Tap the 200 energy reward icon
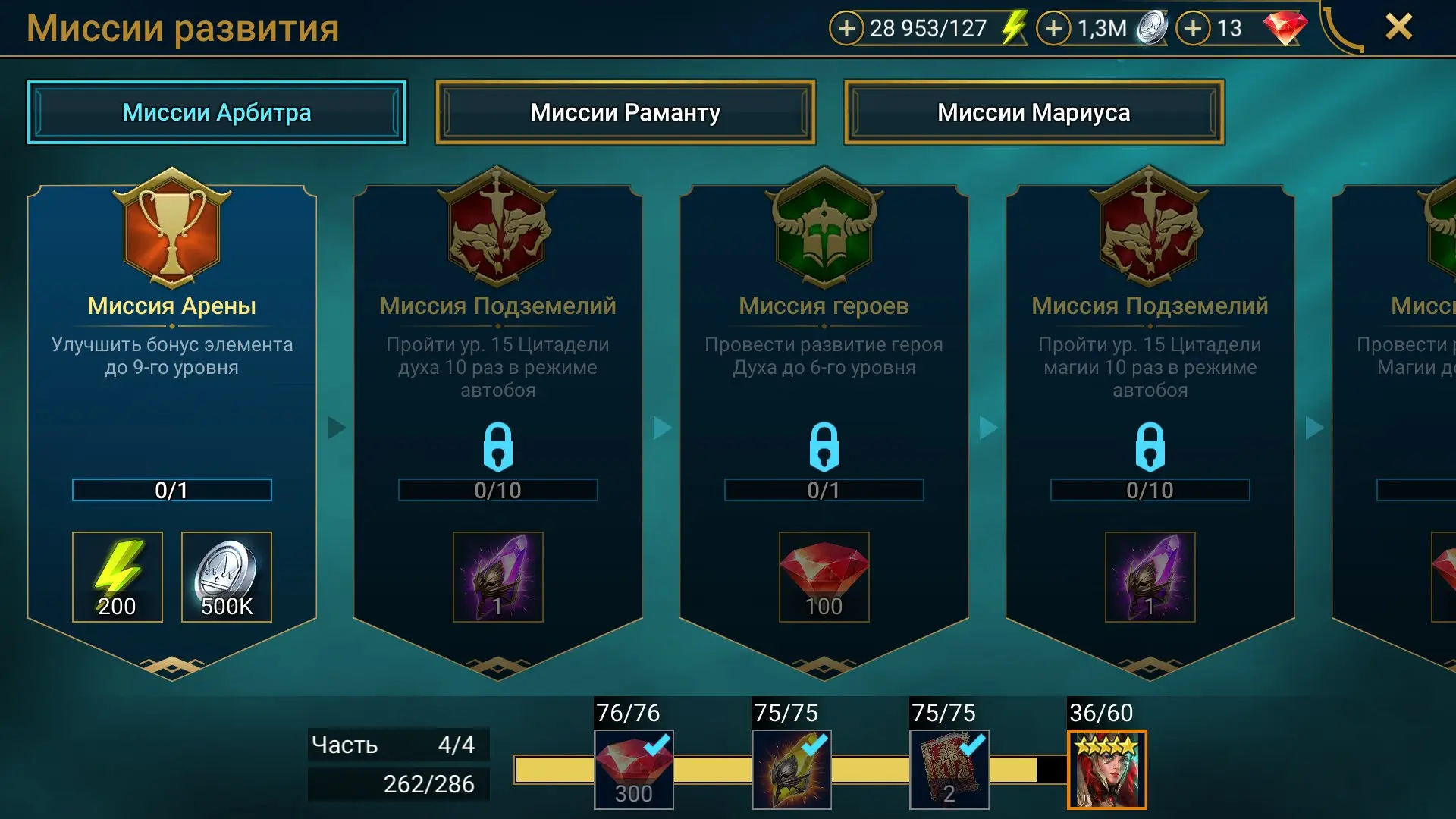 (x=118, y=577)
